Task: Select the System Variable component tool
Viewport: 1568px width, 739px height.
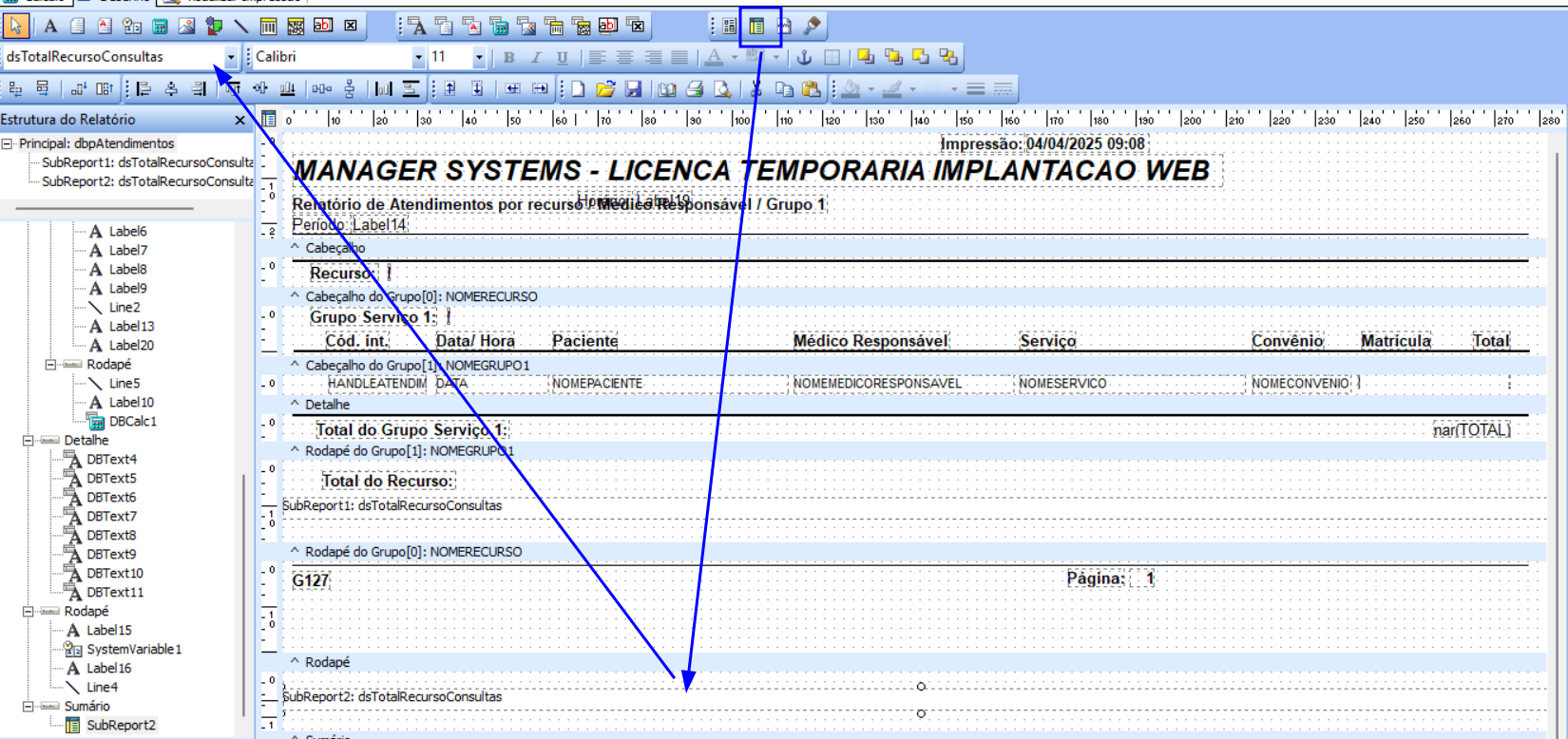Action: pyautogui.click(x=132, y=26)
